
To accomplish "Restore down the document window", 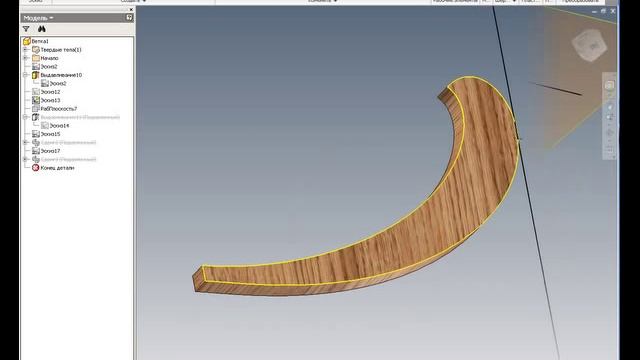I will (x=603, y=11).
